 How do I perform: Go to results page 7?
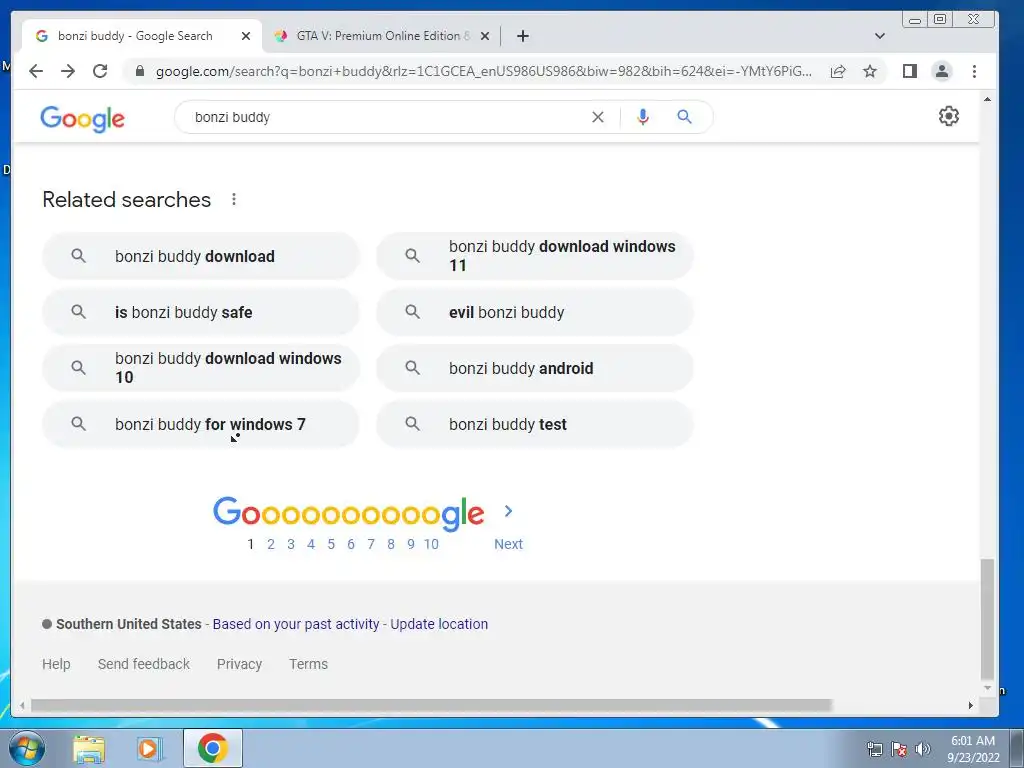tap(371, 544)
